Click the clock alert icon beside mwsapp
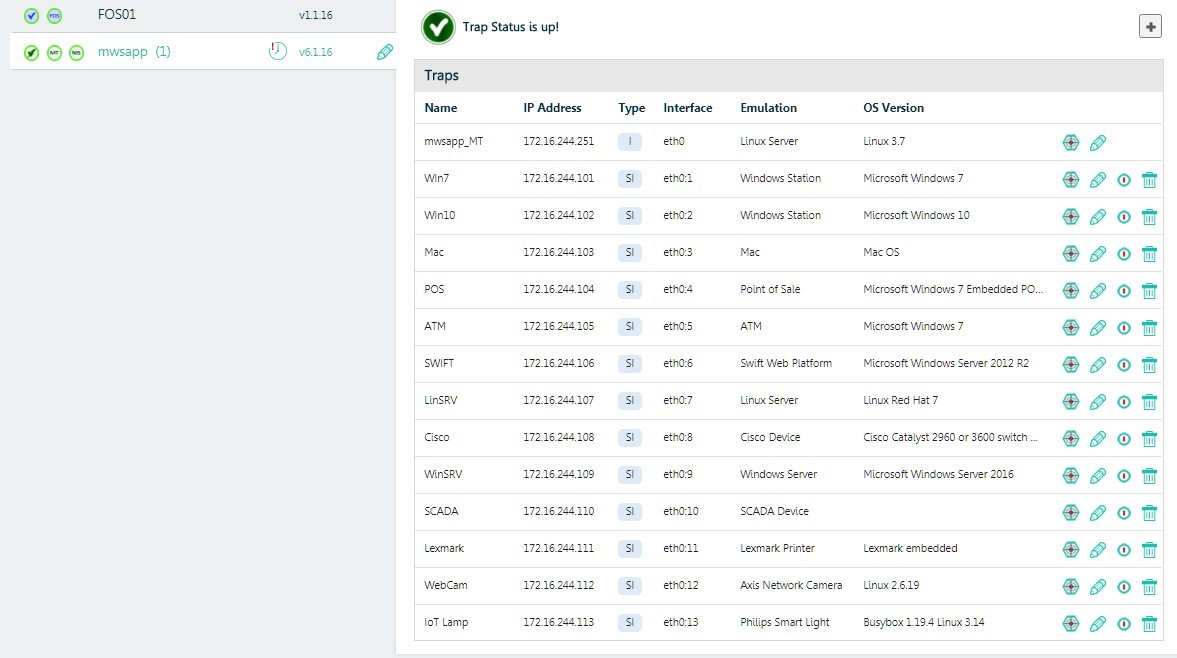1177x658 pixels. (277, 51)
